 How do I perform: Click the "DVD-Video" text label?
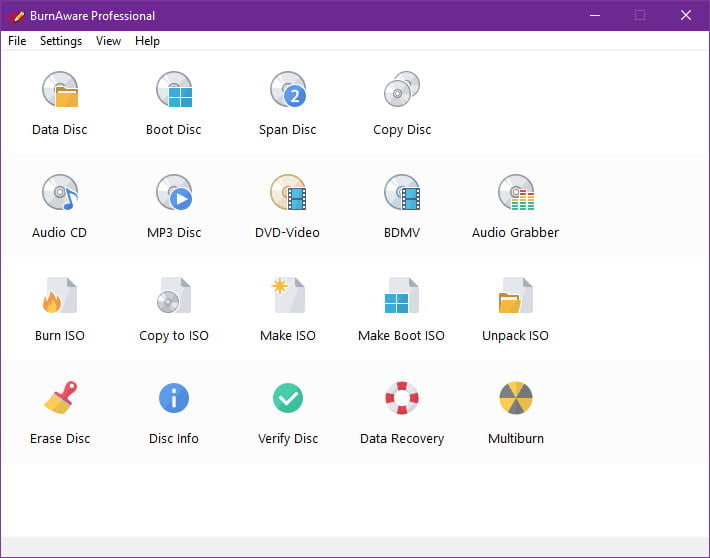(x=288, y=232)
